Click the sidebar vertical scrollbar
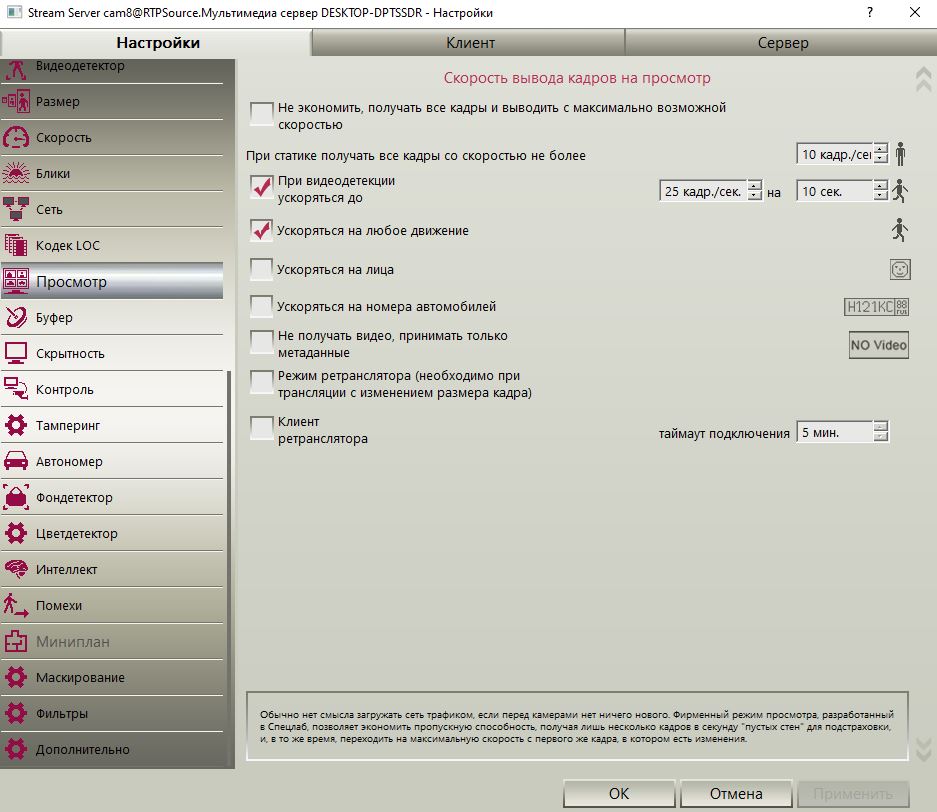937x812 pixels. click(x=229, y=568)
